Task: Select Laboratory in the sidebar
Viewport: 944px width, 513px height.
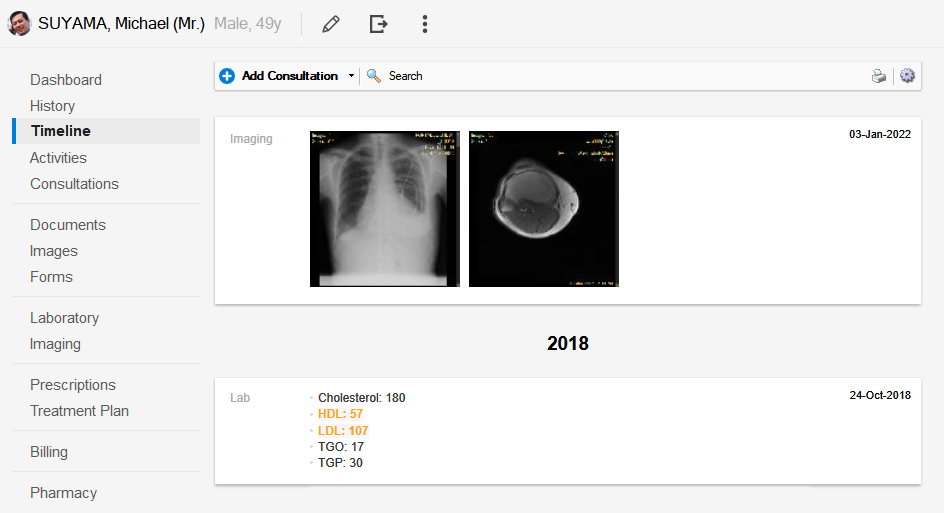Action: [x=64, y=318]
